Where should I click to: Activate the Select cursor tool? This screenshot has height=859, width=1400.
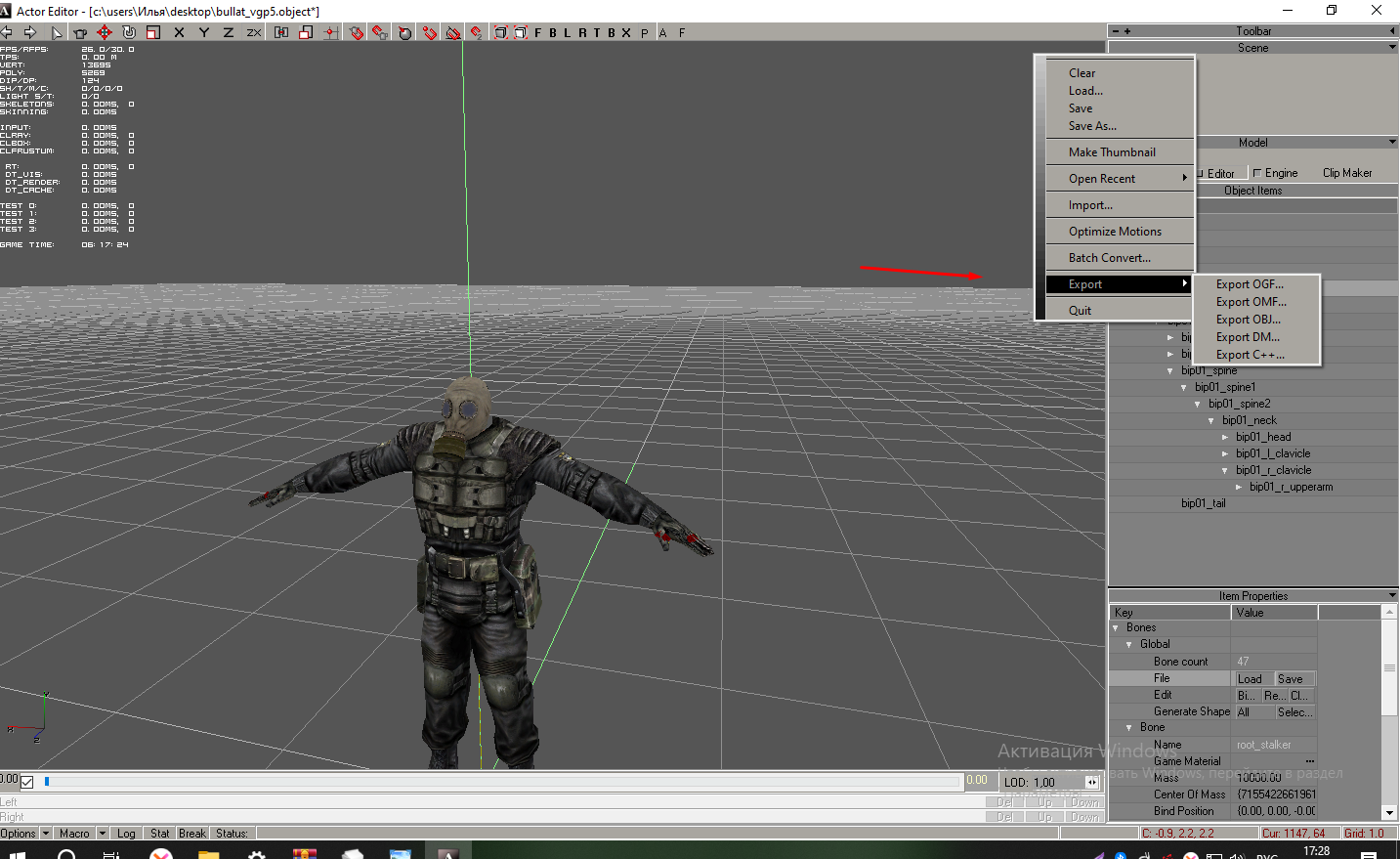tap(57, 32)
